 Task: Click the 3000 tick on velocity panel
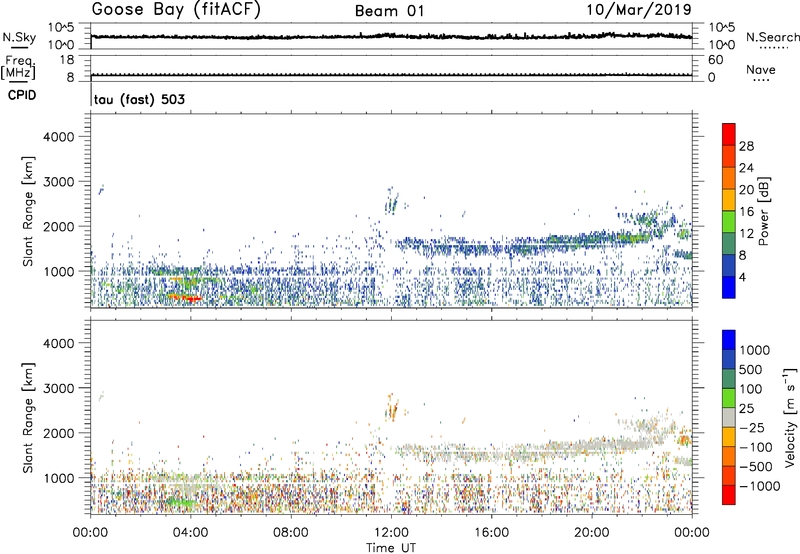tap(59, 388)
